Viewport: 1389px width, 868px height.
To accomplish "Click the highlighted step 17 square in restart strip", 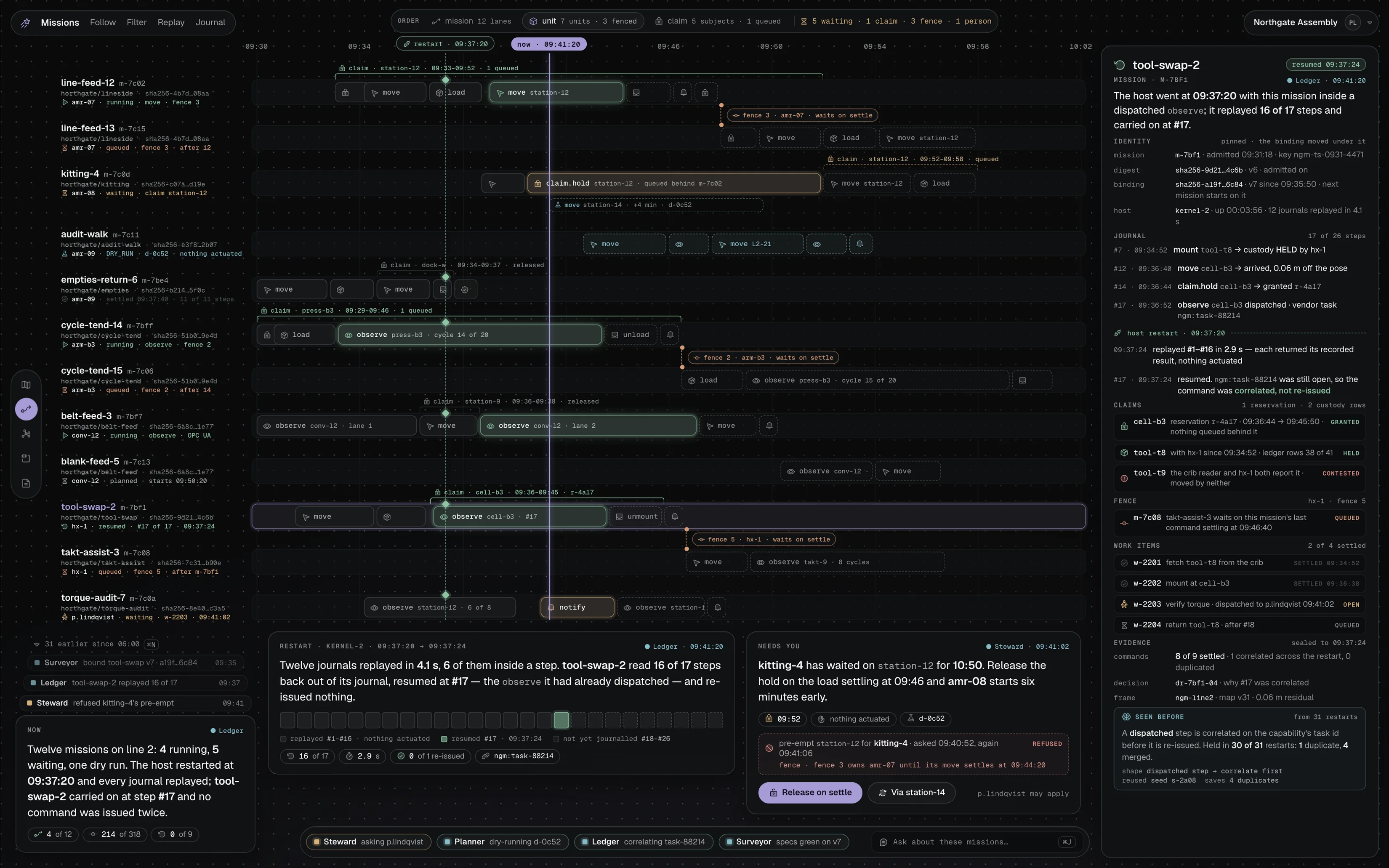I will point(561,720).
